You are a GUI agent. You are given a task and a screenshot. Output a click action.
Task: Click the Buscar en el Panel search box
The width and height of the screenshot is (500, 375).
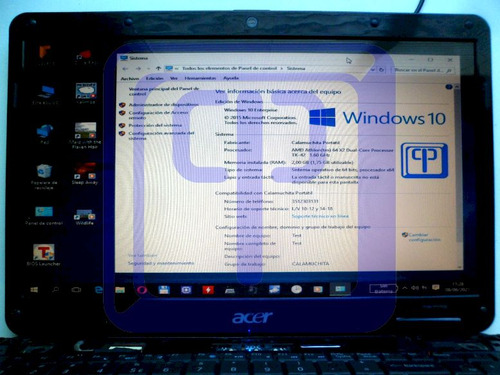423,70
